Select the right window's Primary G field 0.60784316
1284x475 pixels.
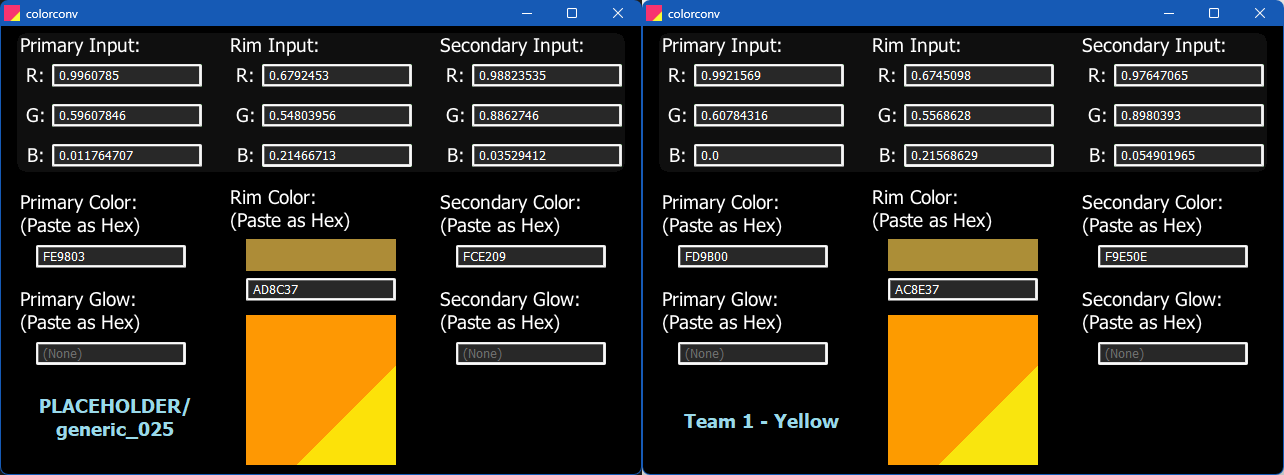coord(769,116)
